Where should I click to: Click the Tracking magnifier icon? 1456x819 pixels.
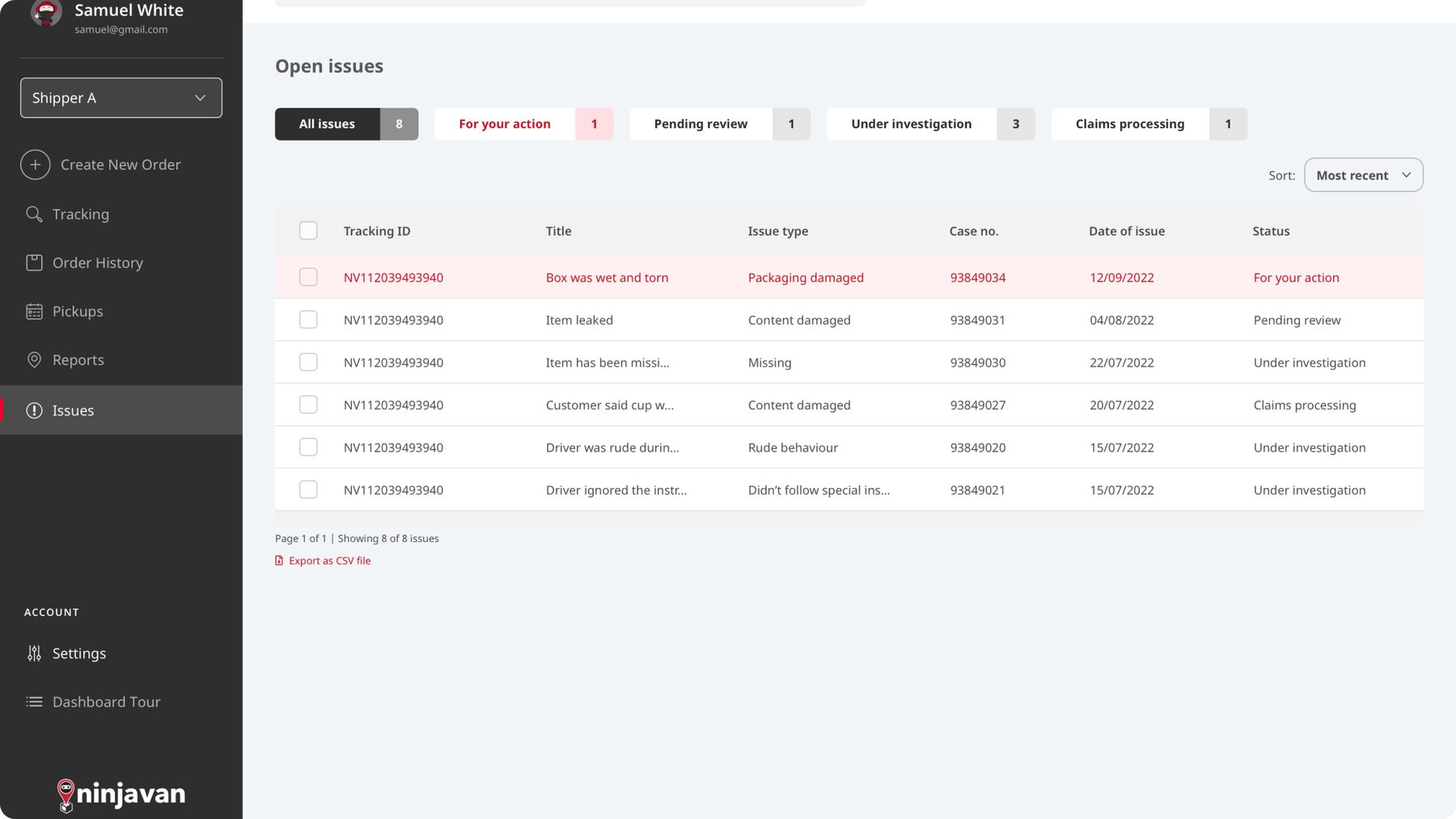click(x=34, y=214)
